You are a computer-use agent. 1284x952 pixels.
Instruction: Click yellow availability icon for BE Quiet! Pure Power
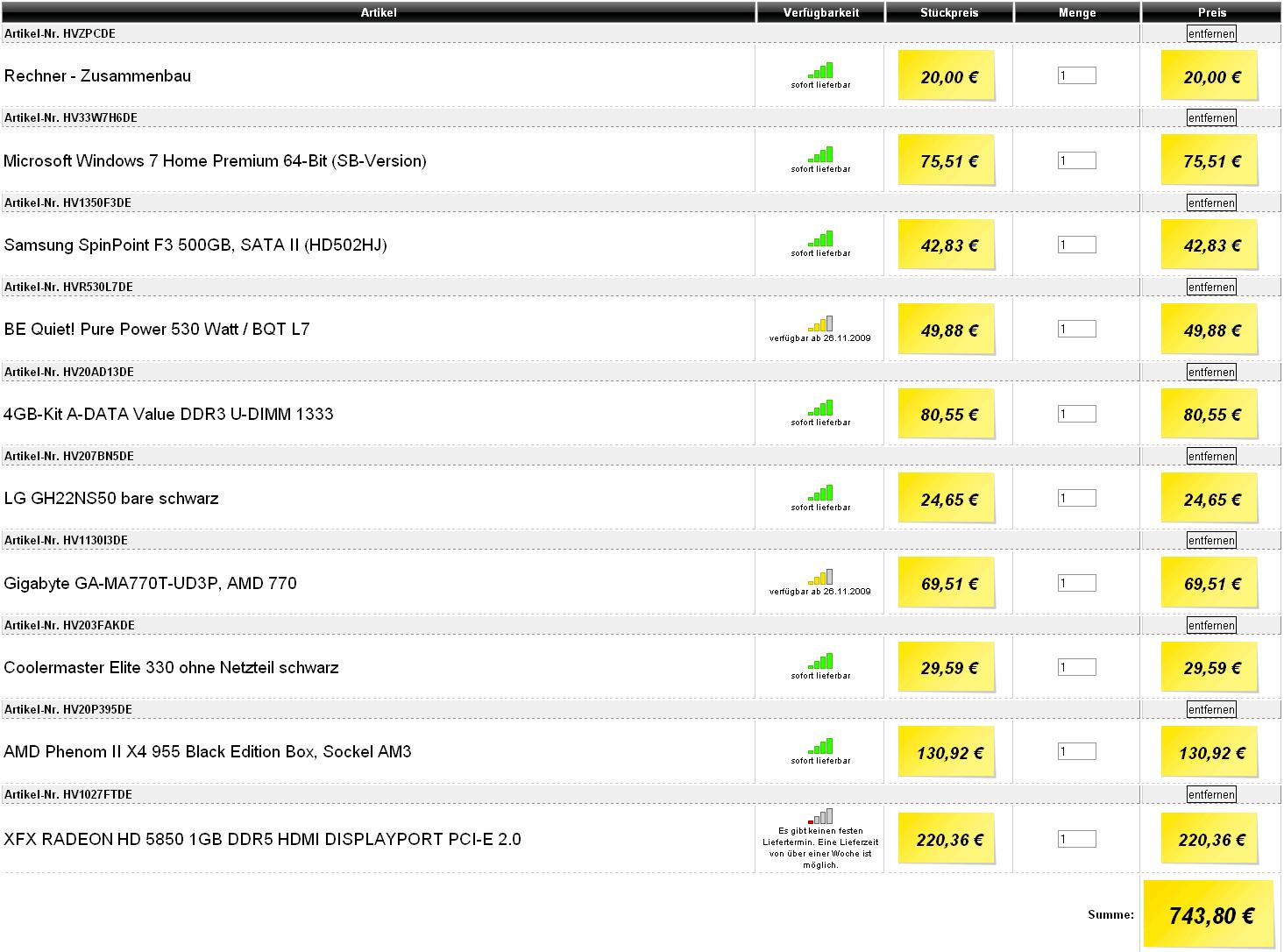tap(820, 323)
